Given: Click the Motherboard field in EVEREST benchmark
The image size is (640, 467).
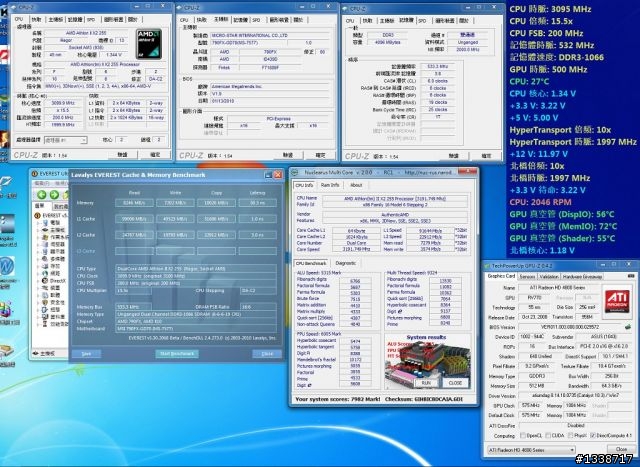Looking at the screenshot, I should point(196,329).
